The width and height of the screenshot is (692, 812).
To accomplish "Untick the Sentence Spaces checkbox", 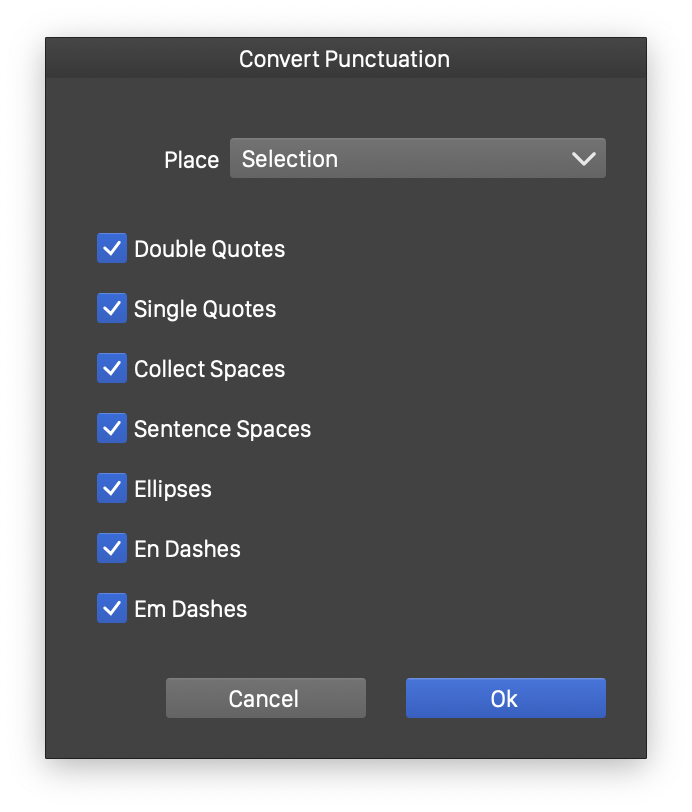I will [x=112, y=429].
